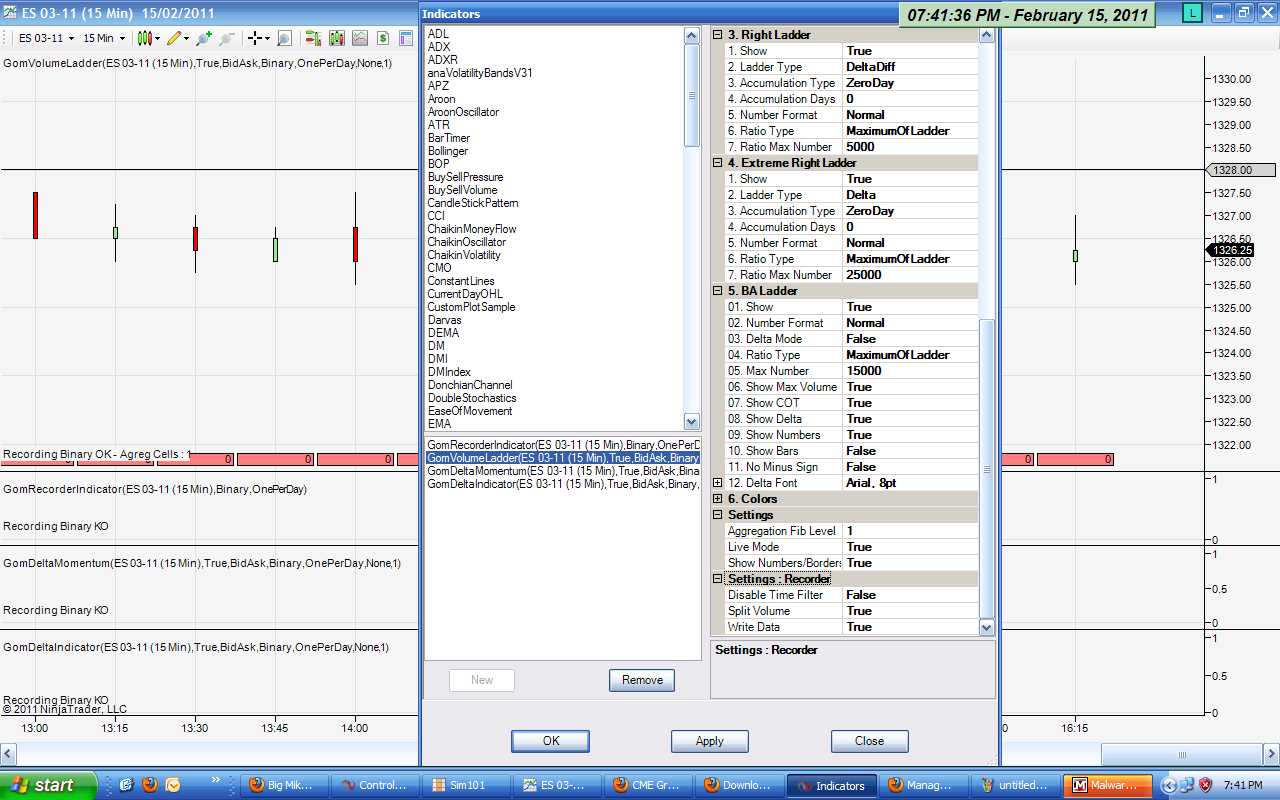1280x800 pixels.
Task: Remove the selected indicator
Action: tap(642, 680)
